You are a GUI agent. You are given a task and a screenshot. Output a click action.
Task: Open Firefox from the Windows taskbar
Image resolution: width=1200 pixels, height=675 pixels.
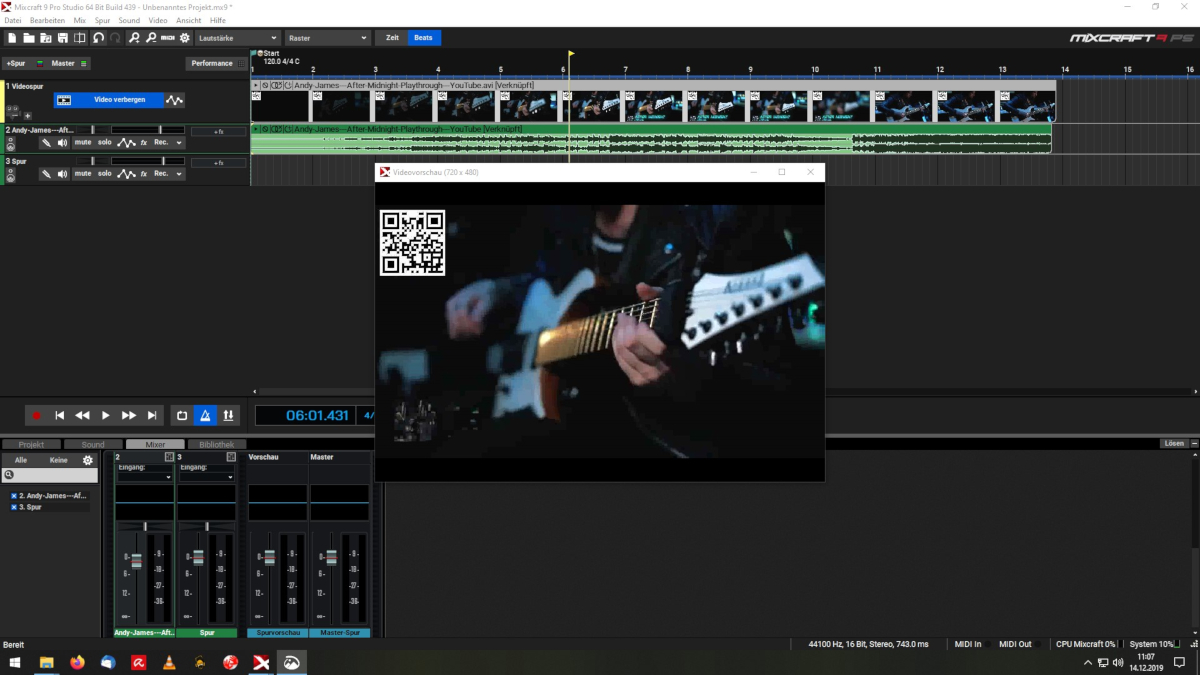click(78, 662)
